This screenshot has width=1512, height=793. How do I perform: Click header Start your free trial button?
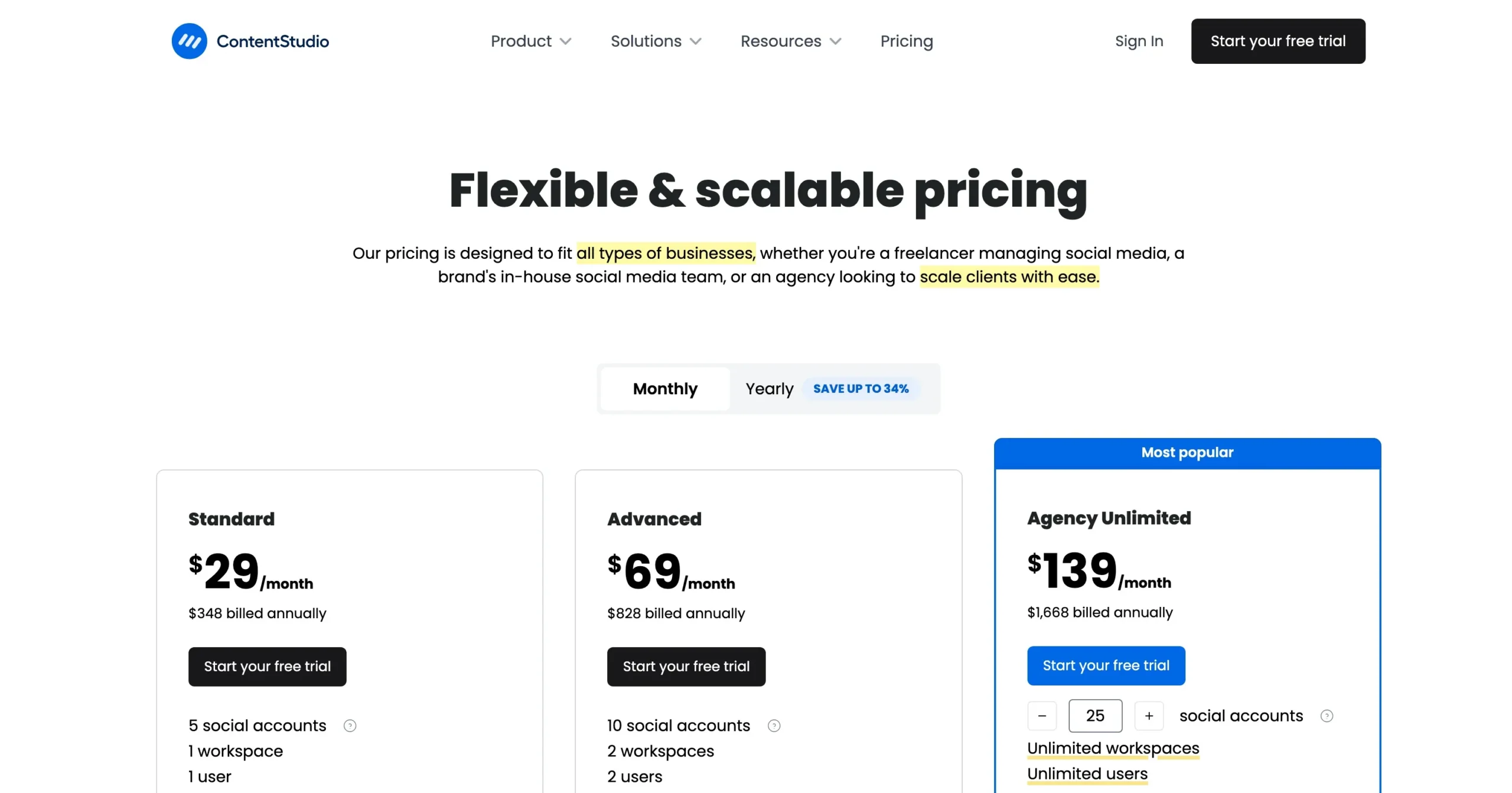[1278, 41]
